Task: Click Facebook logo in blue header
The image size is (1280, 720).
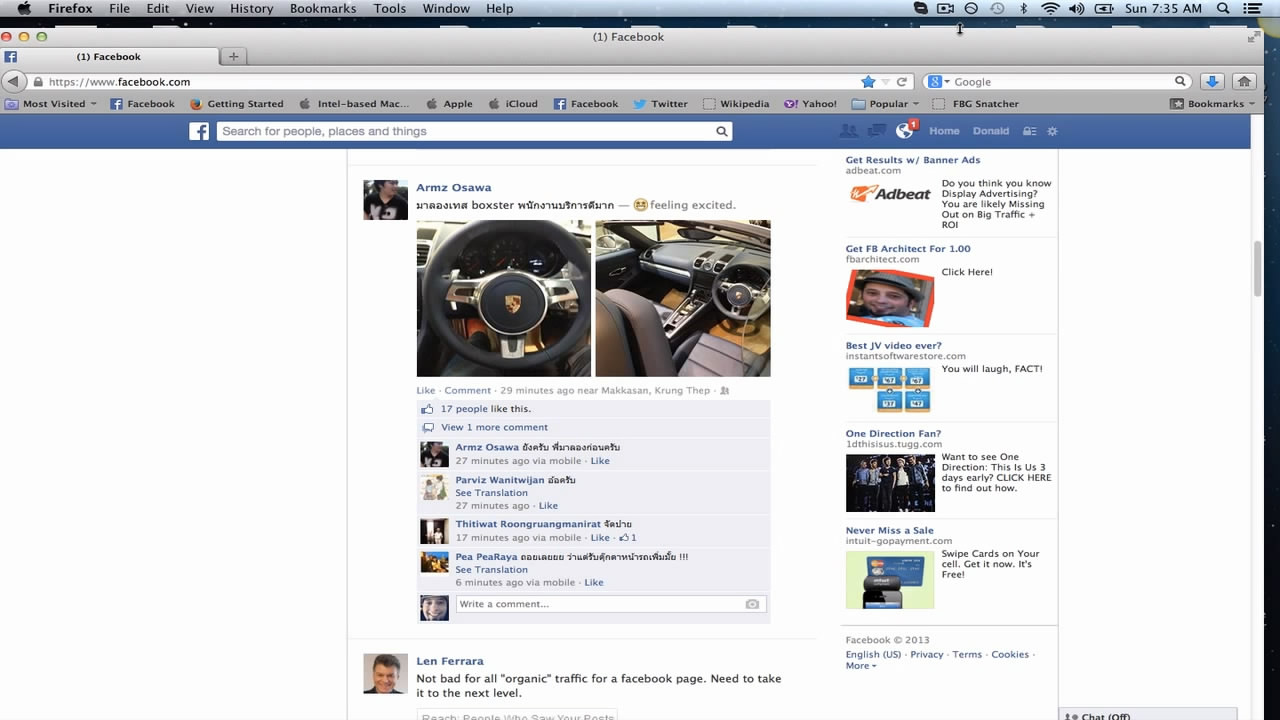Action: (199, 131)
